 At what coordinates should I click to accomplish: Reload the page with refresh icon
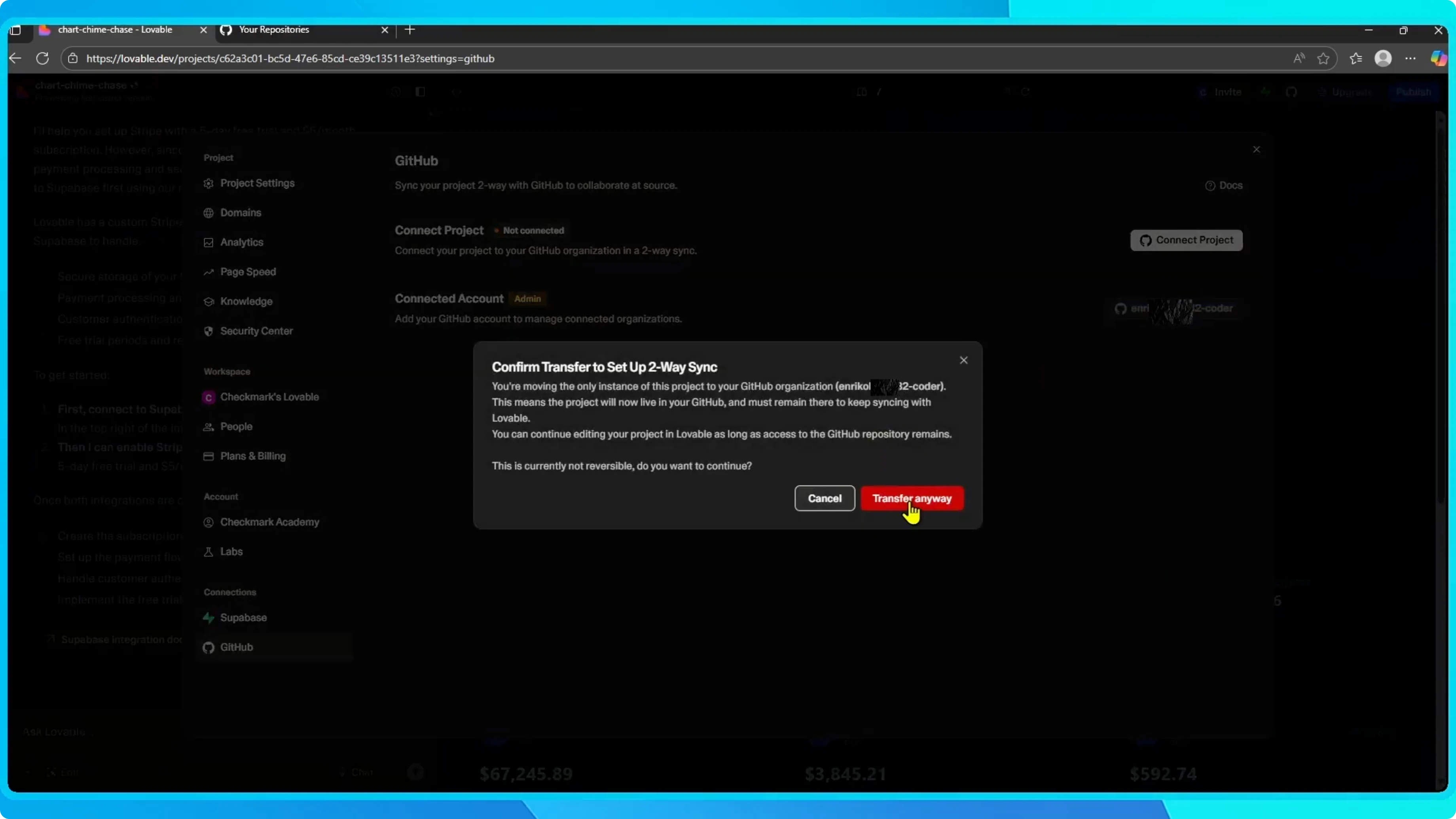pos(42,58)
